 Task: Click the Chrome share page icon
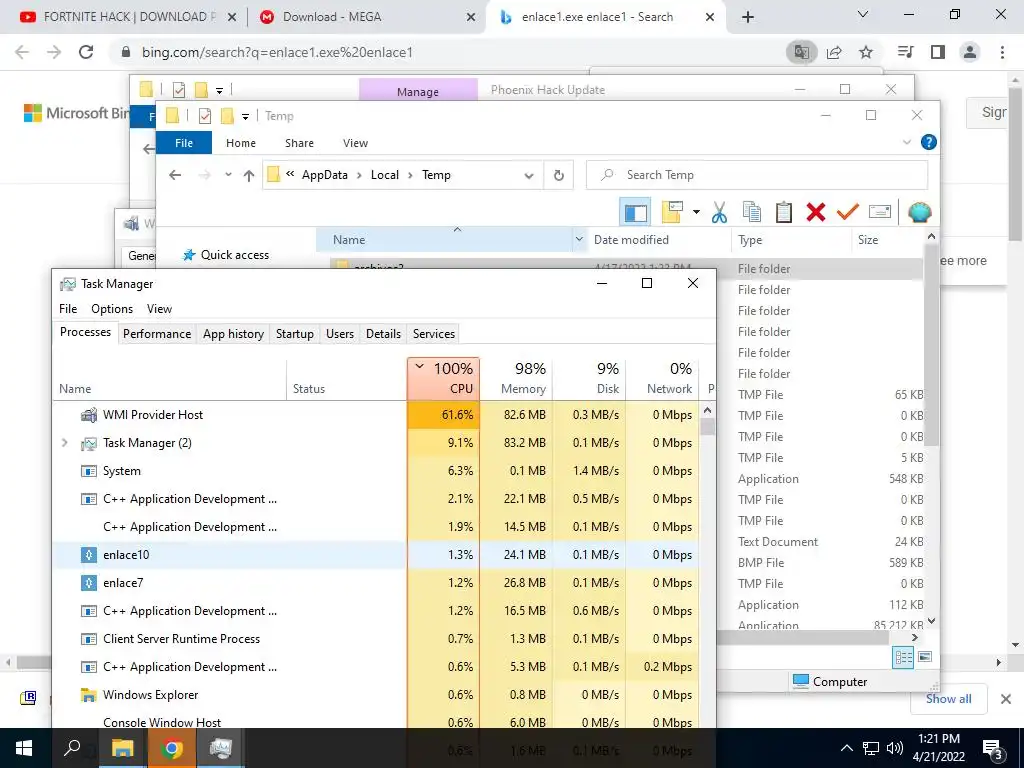pyautogui.click(x=834, y=52)
